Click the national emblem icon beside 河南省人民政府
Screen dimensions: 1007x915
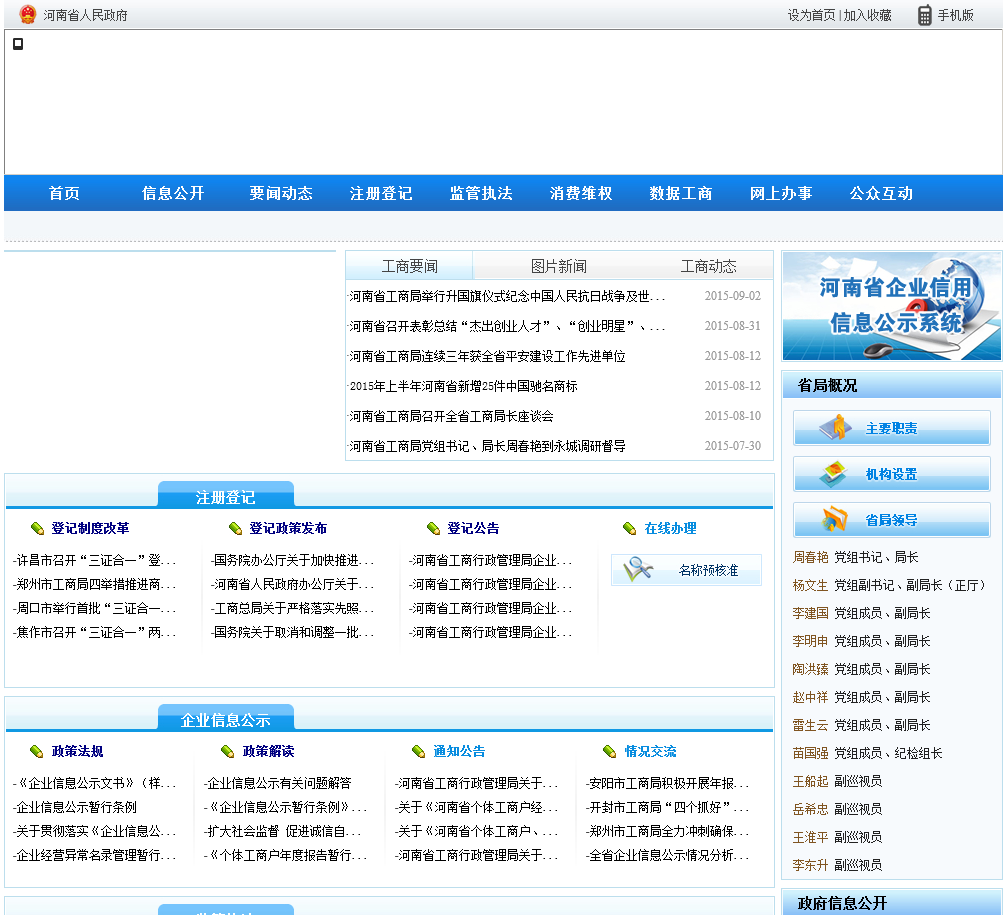pyautogui.click(x=28, y=14)
